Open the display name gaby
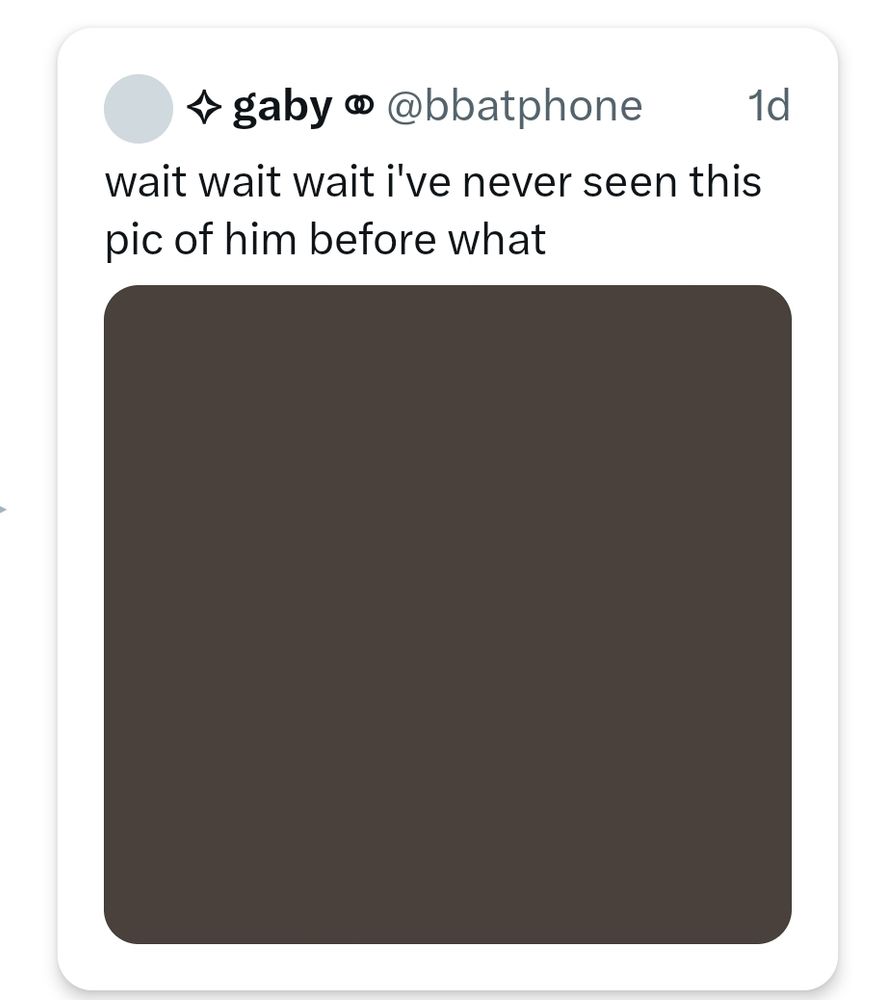The height and width of the screenshot is (1000, 885). tap(282, 107)
